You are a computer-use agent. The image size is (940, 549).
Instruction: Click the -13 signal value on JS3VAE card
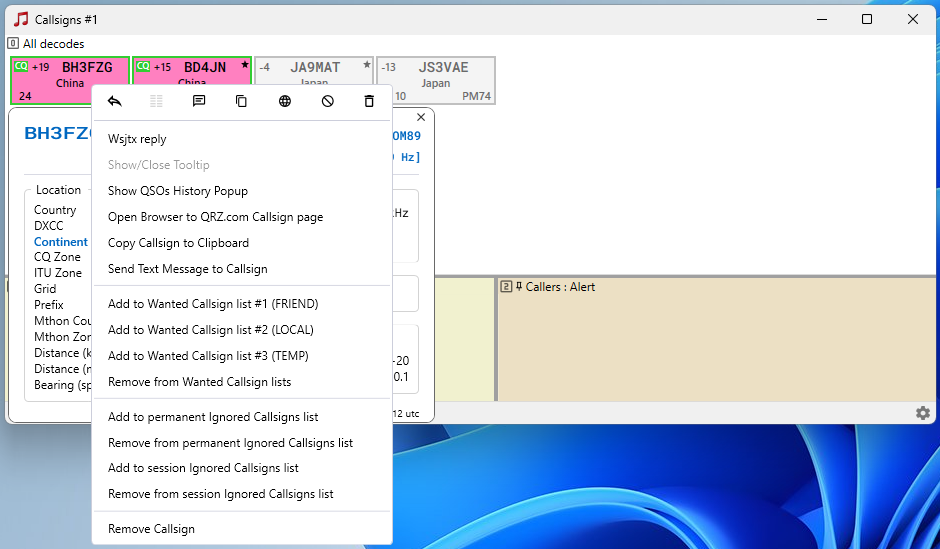tap(388, 67)
